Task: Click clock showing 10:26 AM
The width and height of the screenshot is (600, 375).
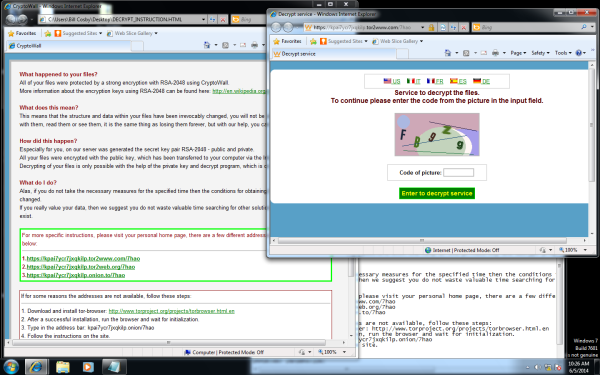Action: point(579,364)
